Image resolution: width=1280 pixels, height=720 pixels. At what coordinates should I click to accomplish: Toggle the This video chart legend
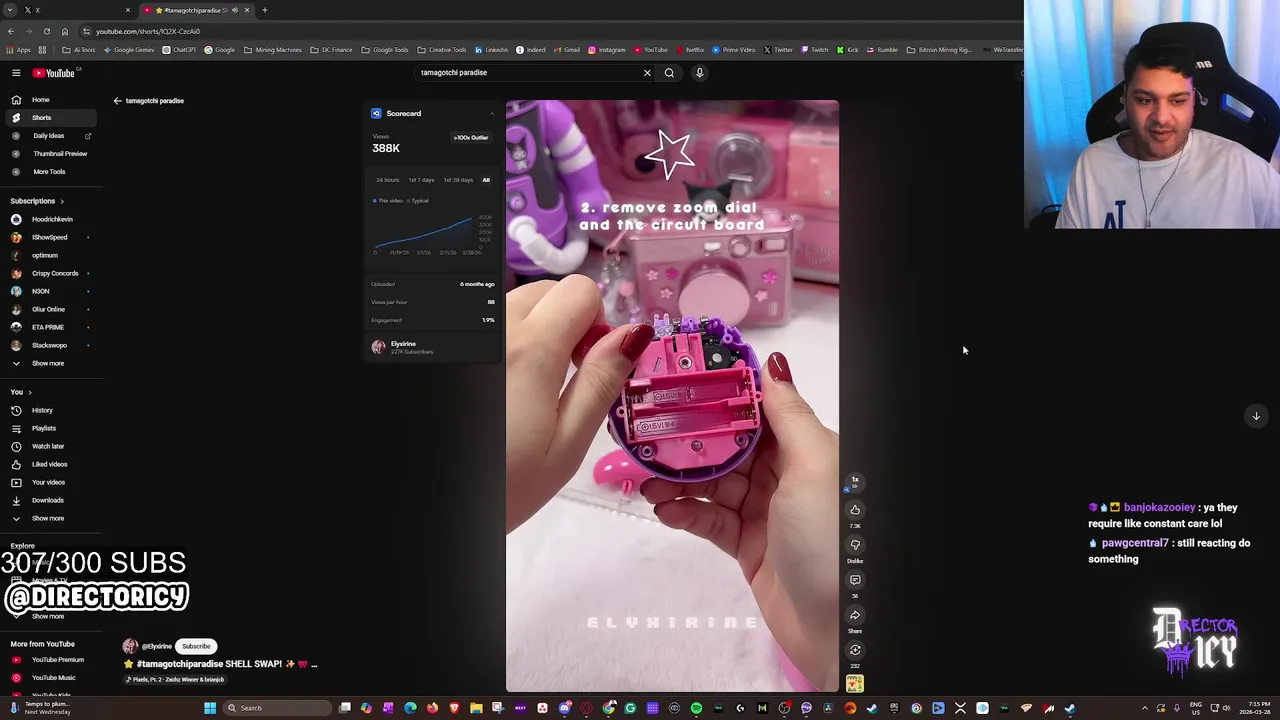click(386, 201)
